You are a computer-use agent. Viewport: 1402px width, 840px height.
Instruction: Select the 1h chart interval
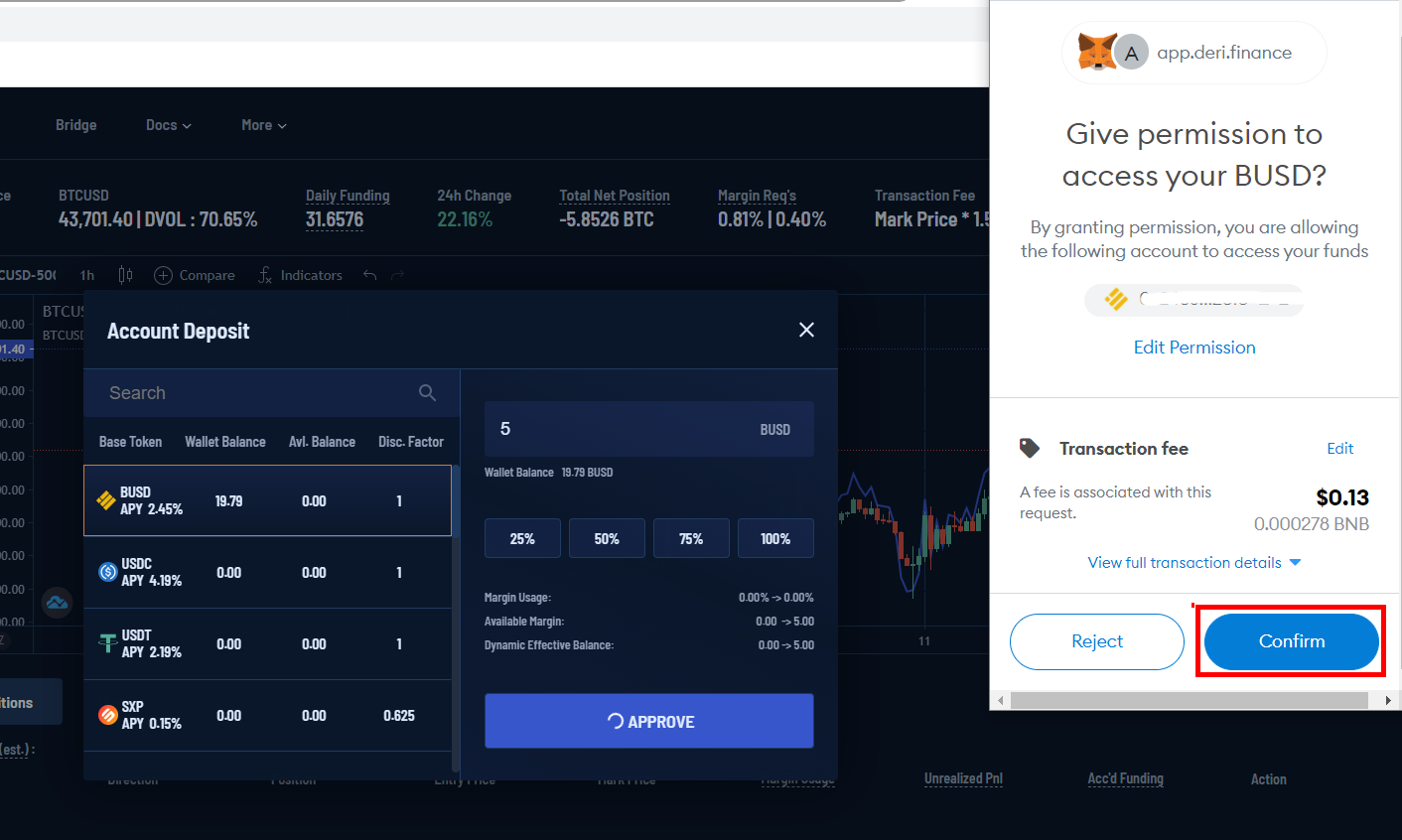(x=87, y=275)
